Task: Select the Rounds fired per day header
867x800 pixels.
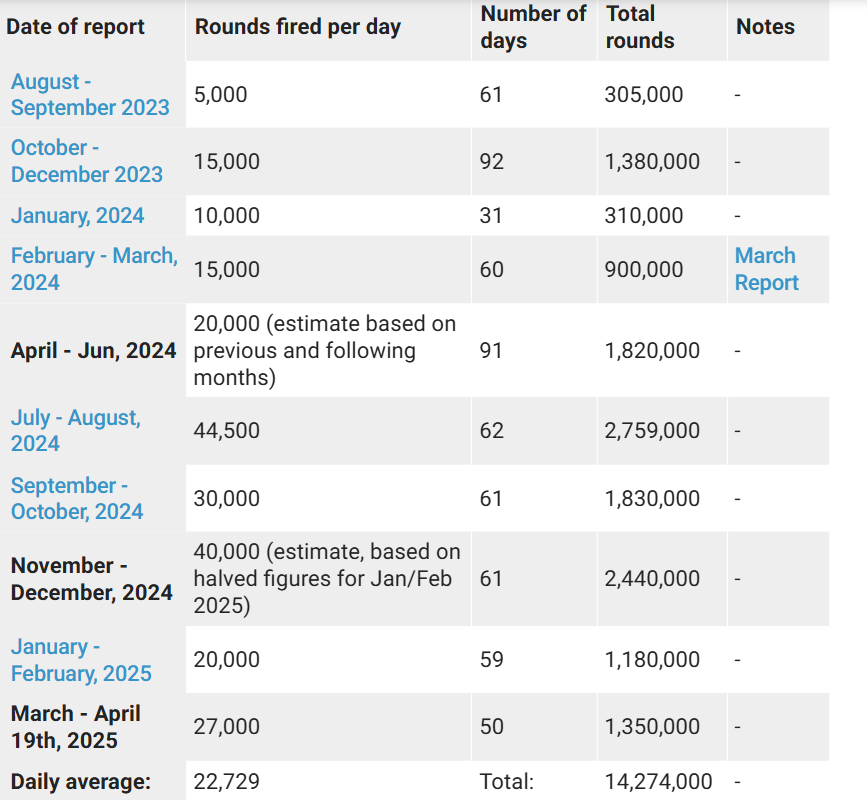Action: [x=297, y=27]
